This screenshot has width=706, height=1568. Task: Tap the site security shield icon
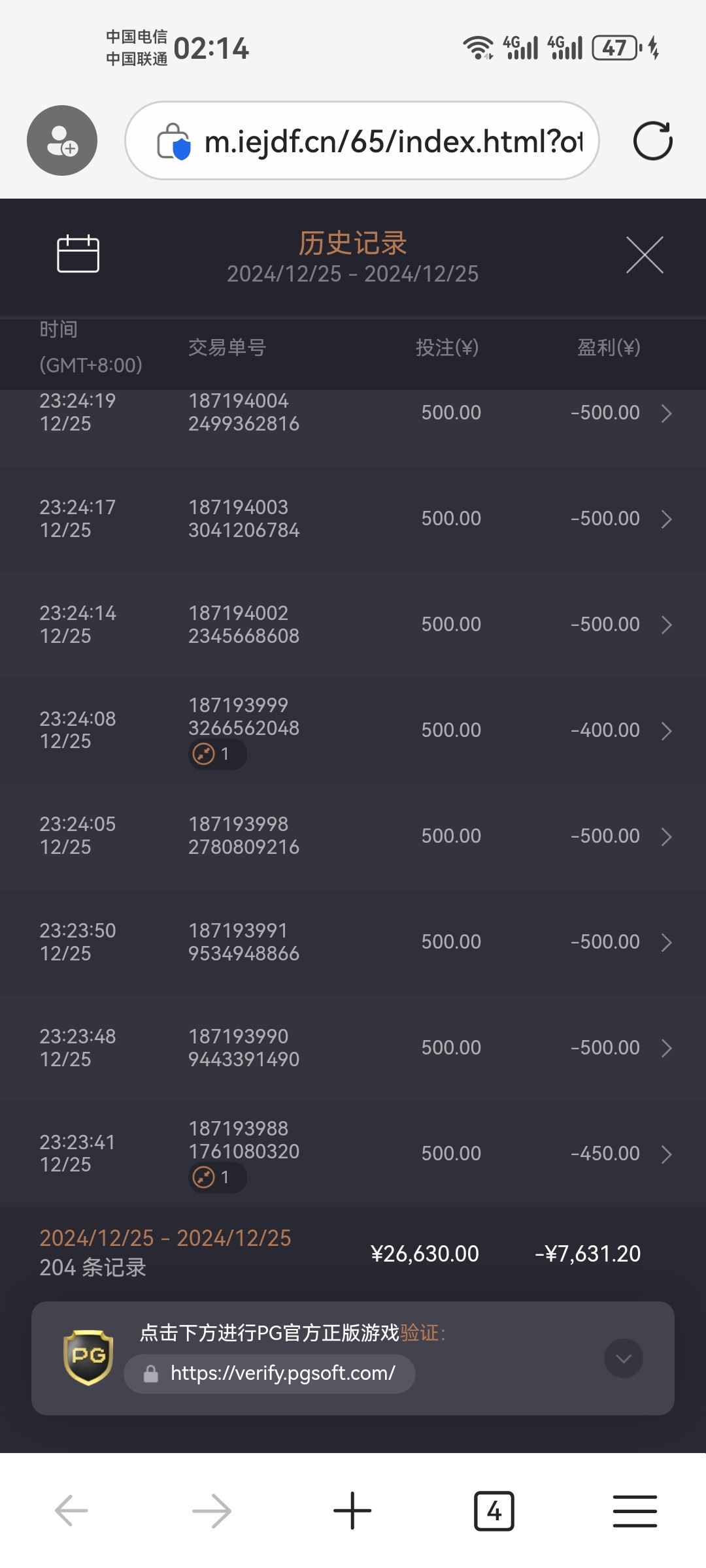(174, 141)
